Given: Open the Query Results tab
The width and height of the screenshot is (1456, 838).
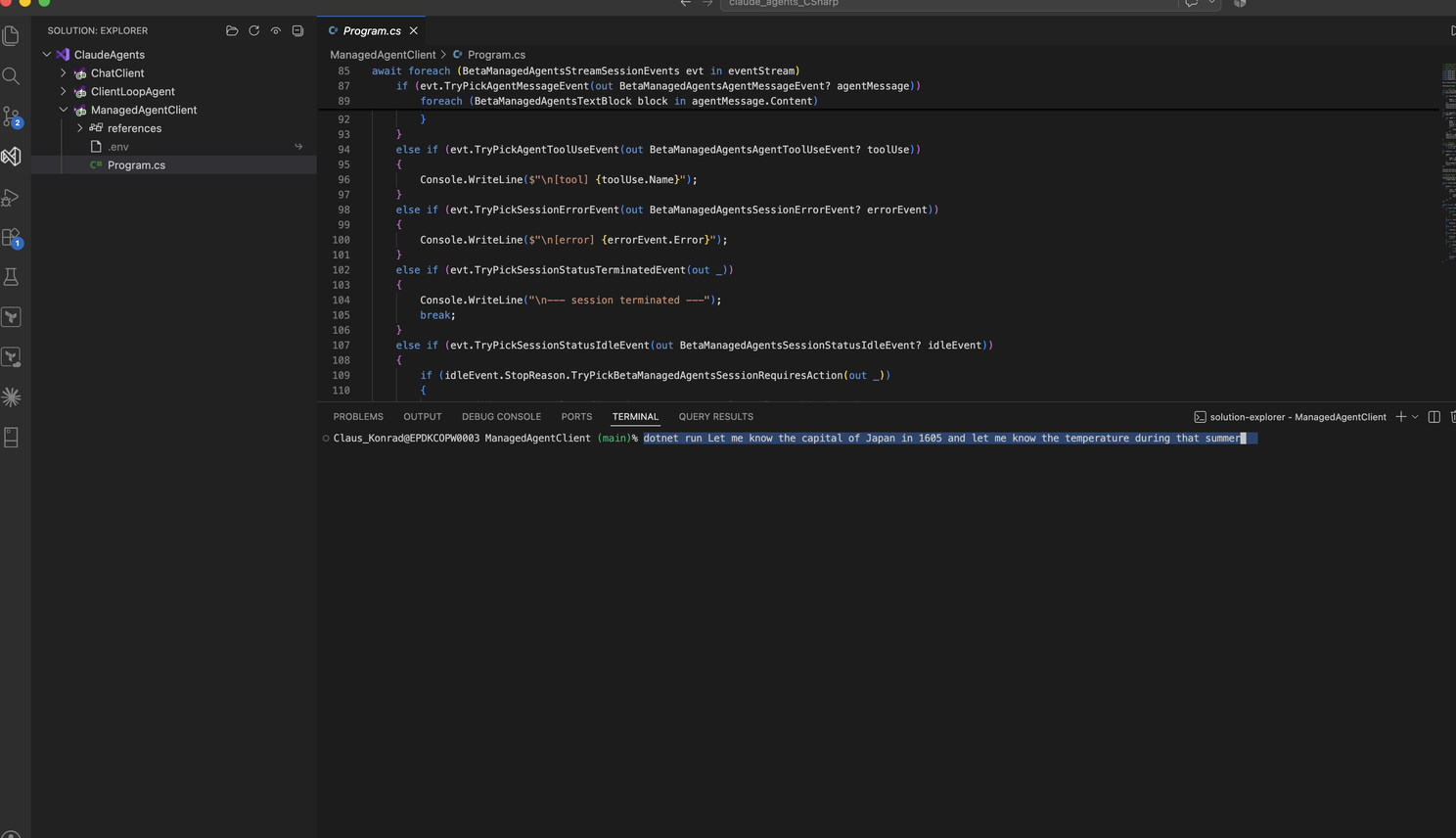Looking at the screenshot, I should click(716, 417).
